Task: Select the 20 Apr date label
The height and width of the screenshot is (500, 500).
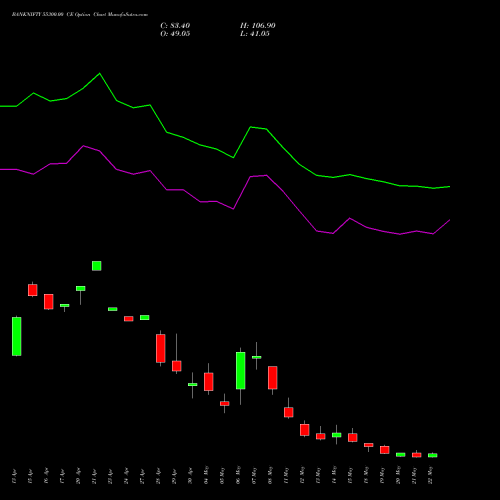Action: click(x=78, y=477)
